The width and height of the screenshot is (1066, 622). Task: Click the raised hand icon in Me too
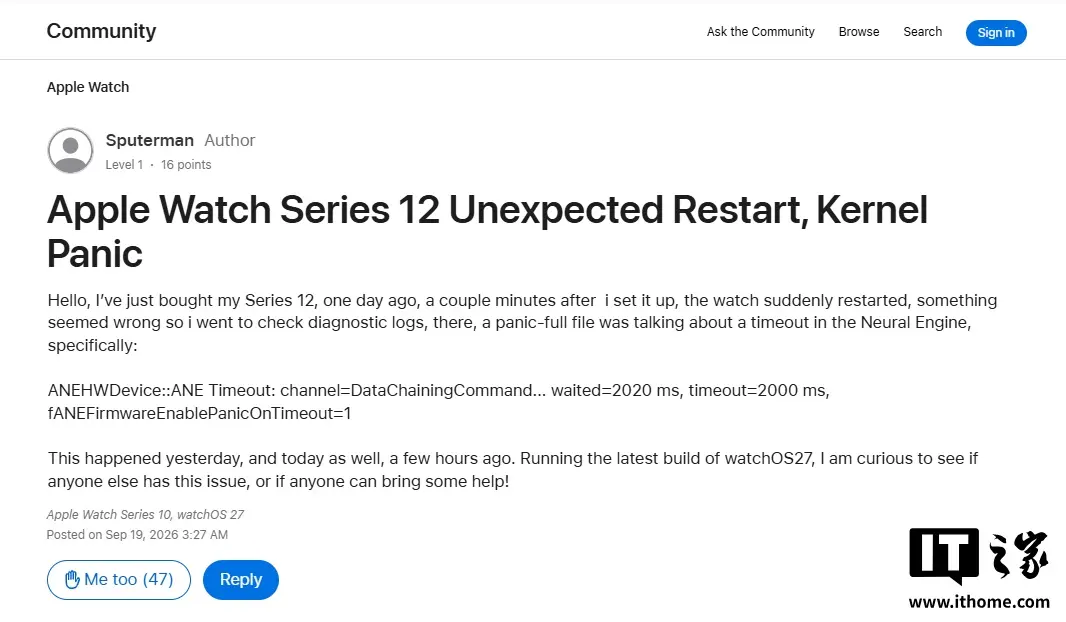[x=72, y=579]
